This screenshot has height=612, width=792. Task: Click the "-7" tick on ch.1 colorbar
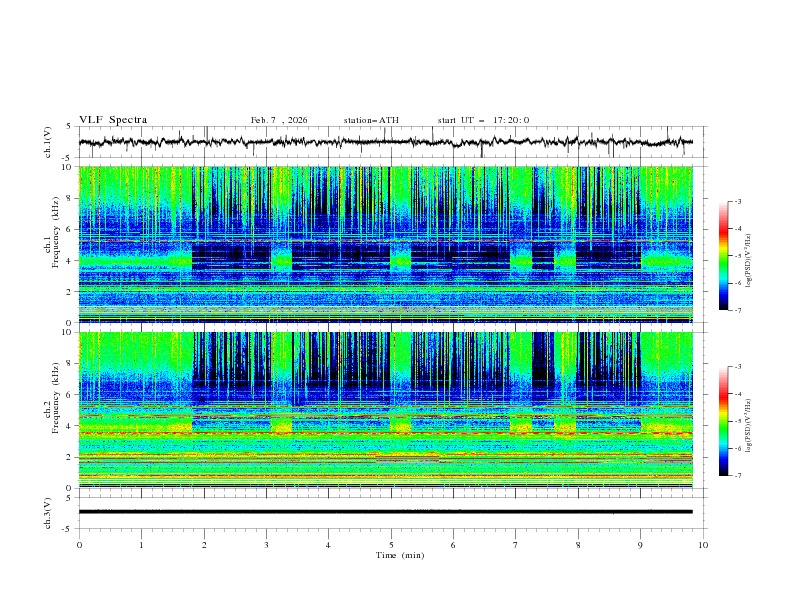coord(737,311)
